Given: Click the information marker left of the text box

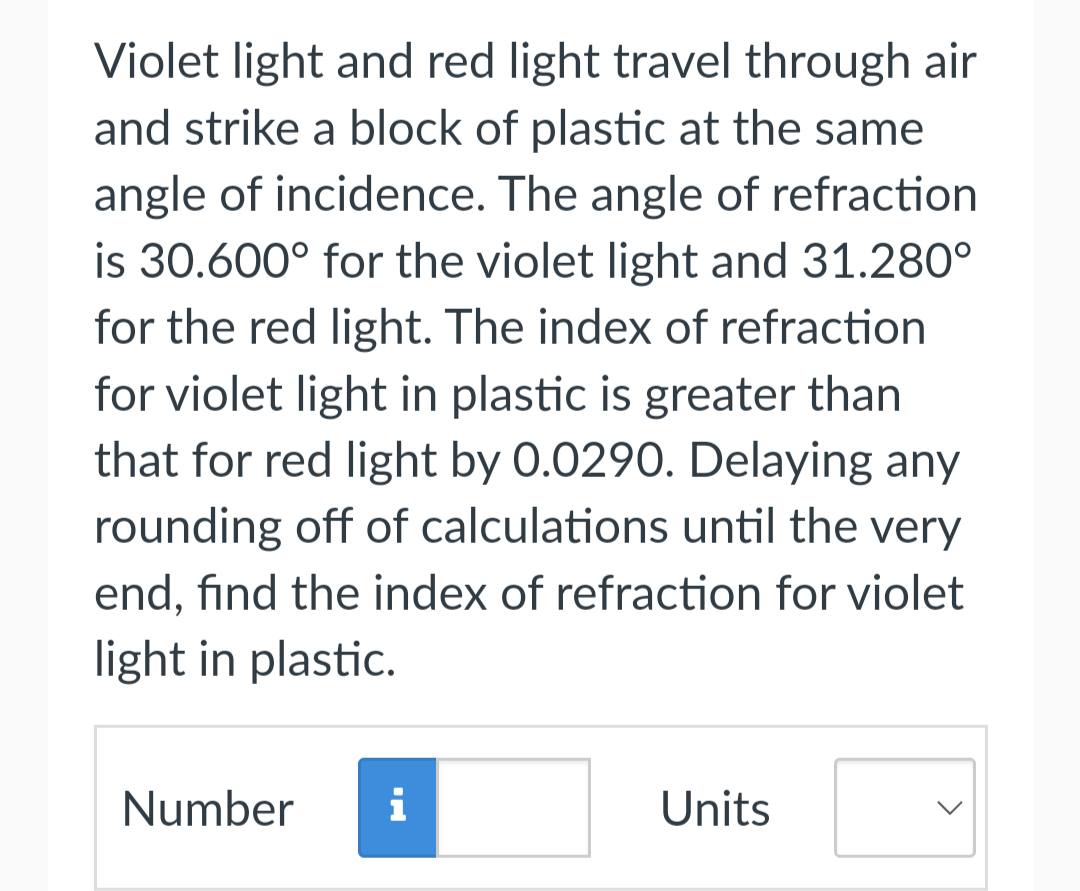Looking at the screenshot, I should (x=397, y=808).
